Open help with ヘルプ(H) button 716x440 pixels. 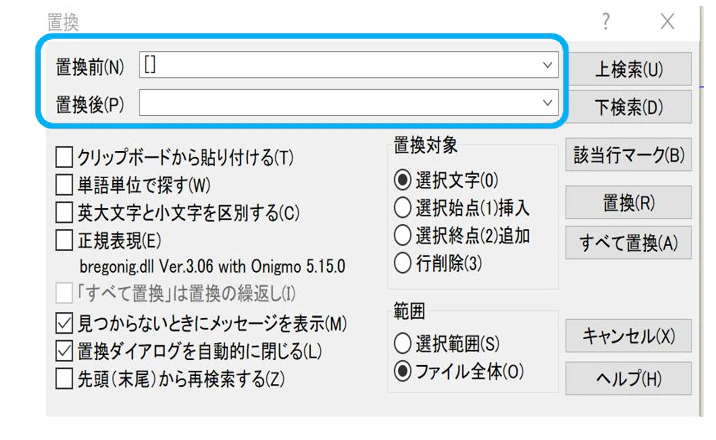click(x=628, y=378)
